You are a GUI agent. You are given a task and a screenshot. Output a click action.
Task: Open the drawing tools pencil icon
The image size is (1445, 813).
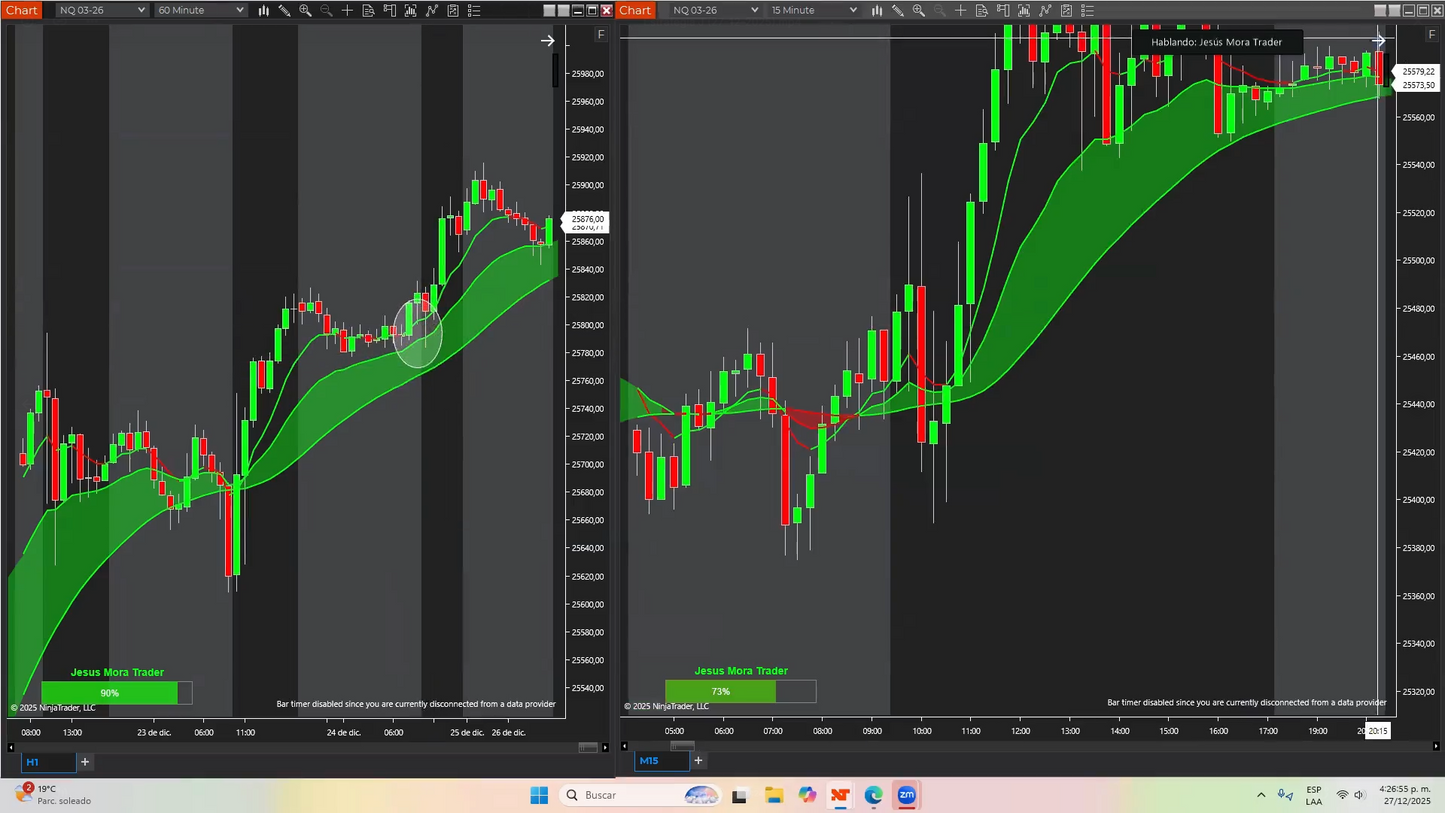tap(284, 10)
